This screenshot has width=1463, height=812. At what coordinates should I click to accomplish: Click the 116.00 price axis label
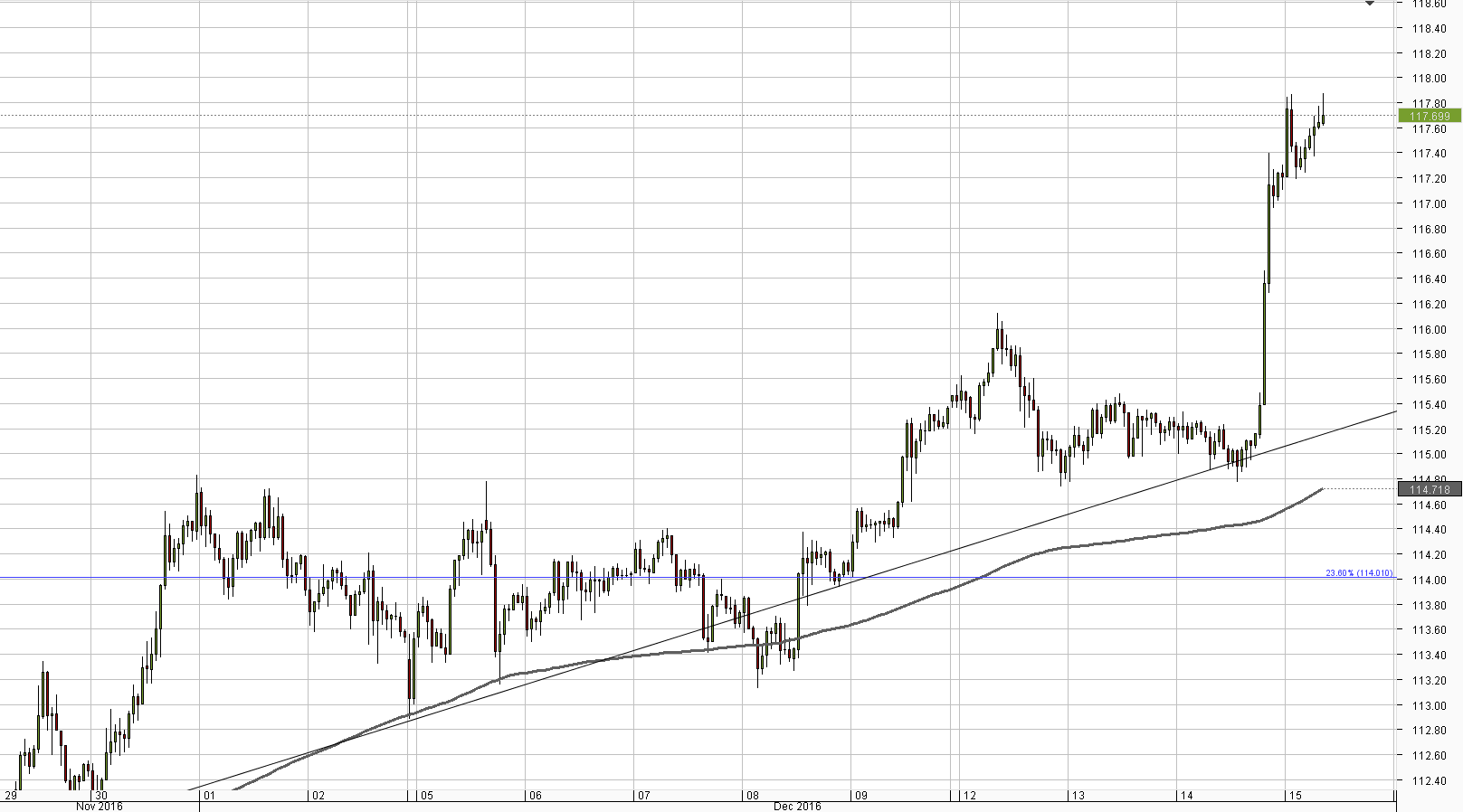(x=1429, y=330)
